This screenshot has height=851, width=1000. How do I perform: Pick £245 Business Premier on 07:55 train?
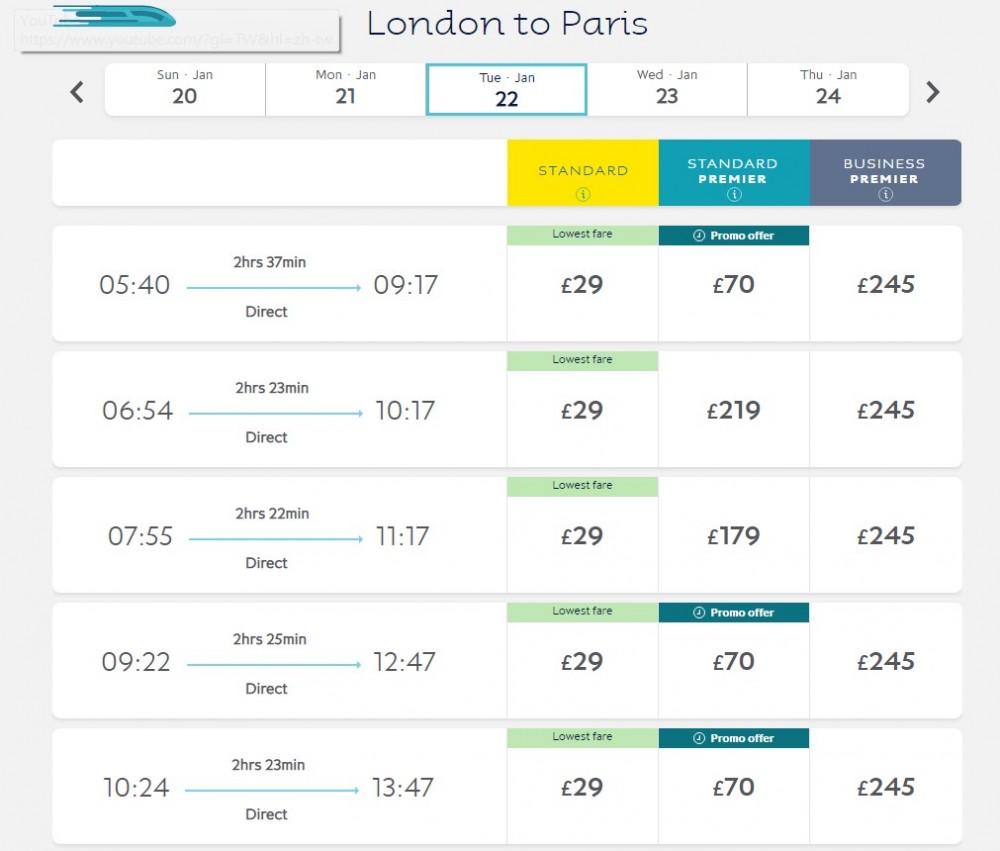884,536
